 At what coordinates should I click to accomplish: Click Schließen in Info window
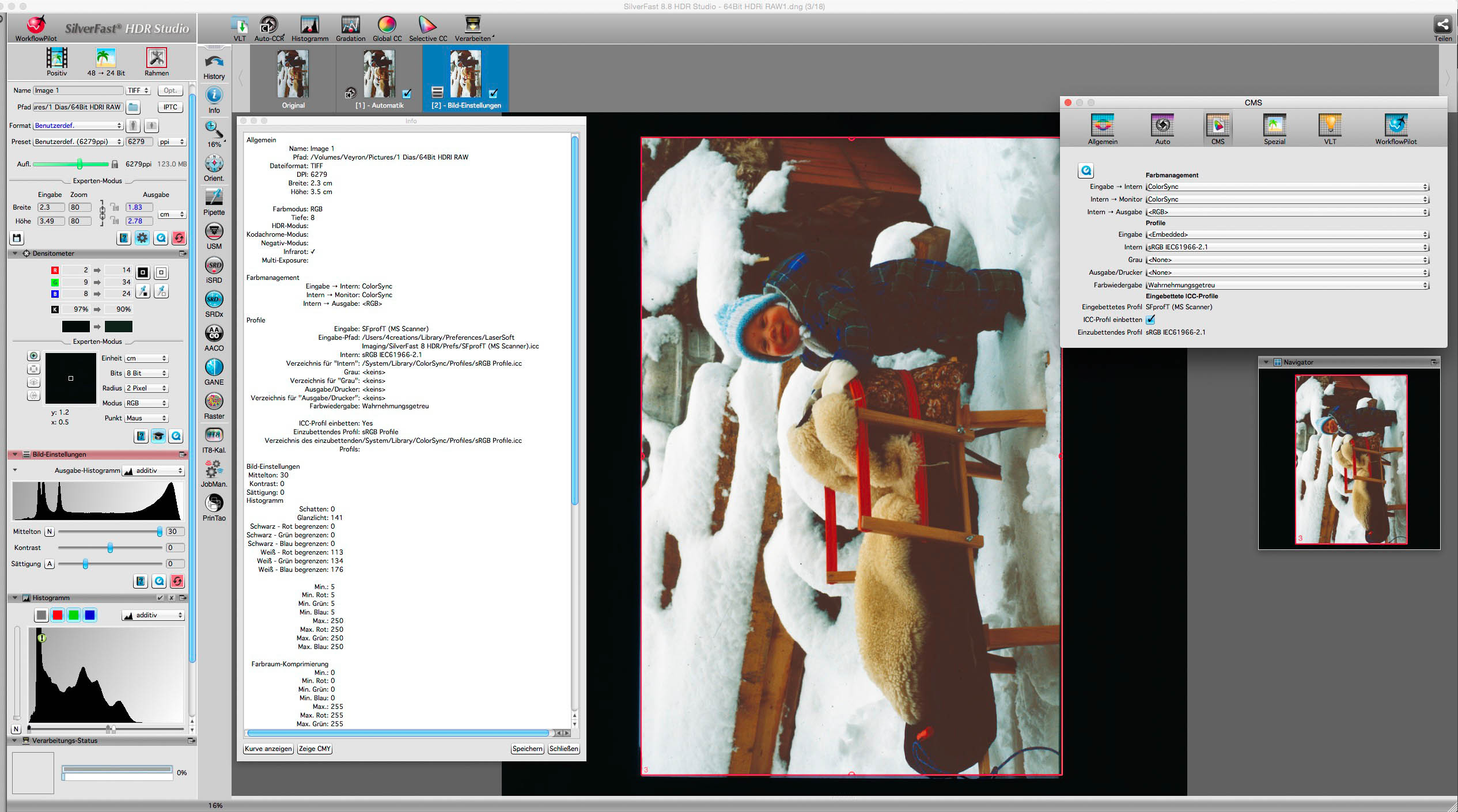563,749
